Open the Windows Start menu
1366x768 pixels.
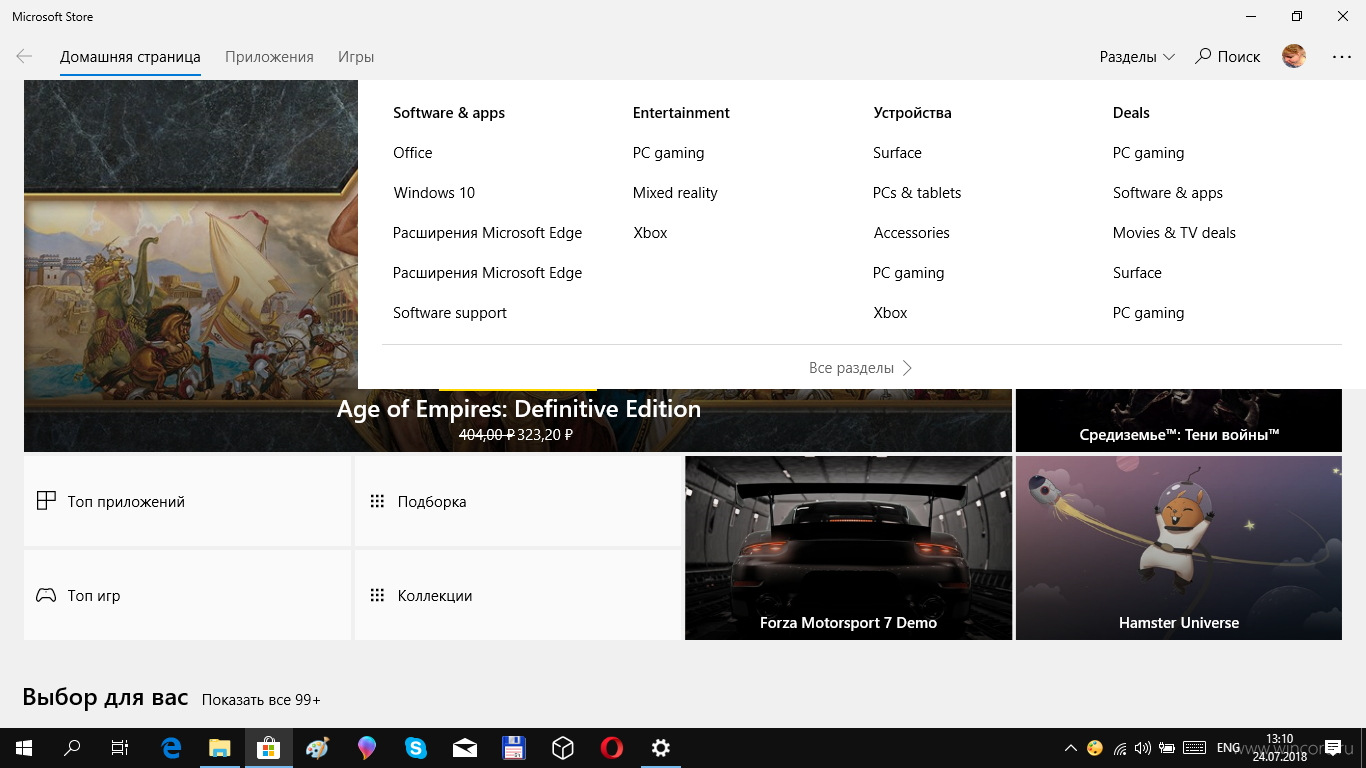24,747
